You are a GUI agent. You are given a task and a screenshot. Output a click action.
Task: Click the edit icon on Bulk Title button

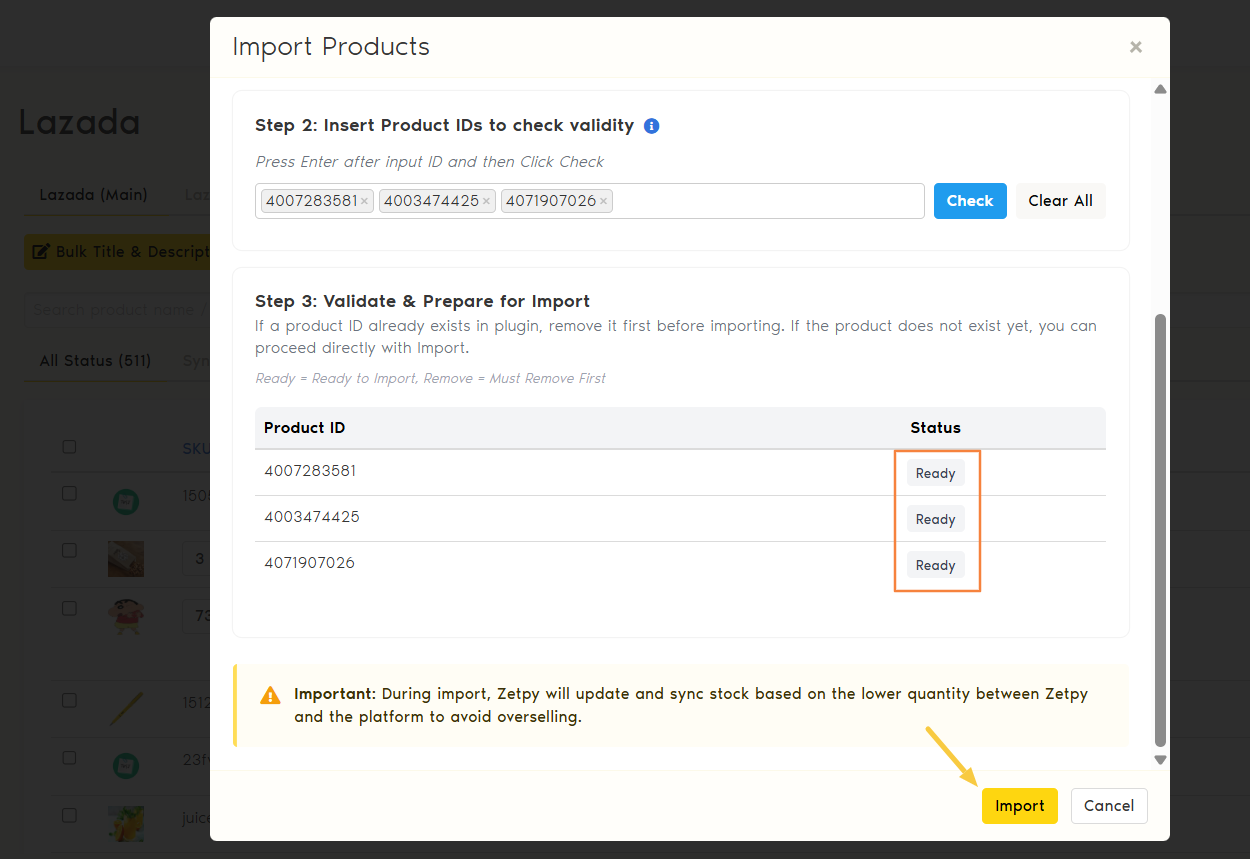(41, 252)
